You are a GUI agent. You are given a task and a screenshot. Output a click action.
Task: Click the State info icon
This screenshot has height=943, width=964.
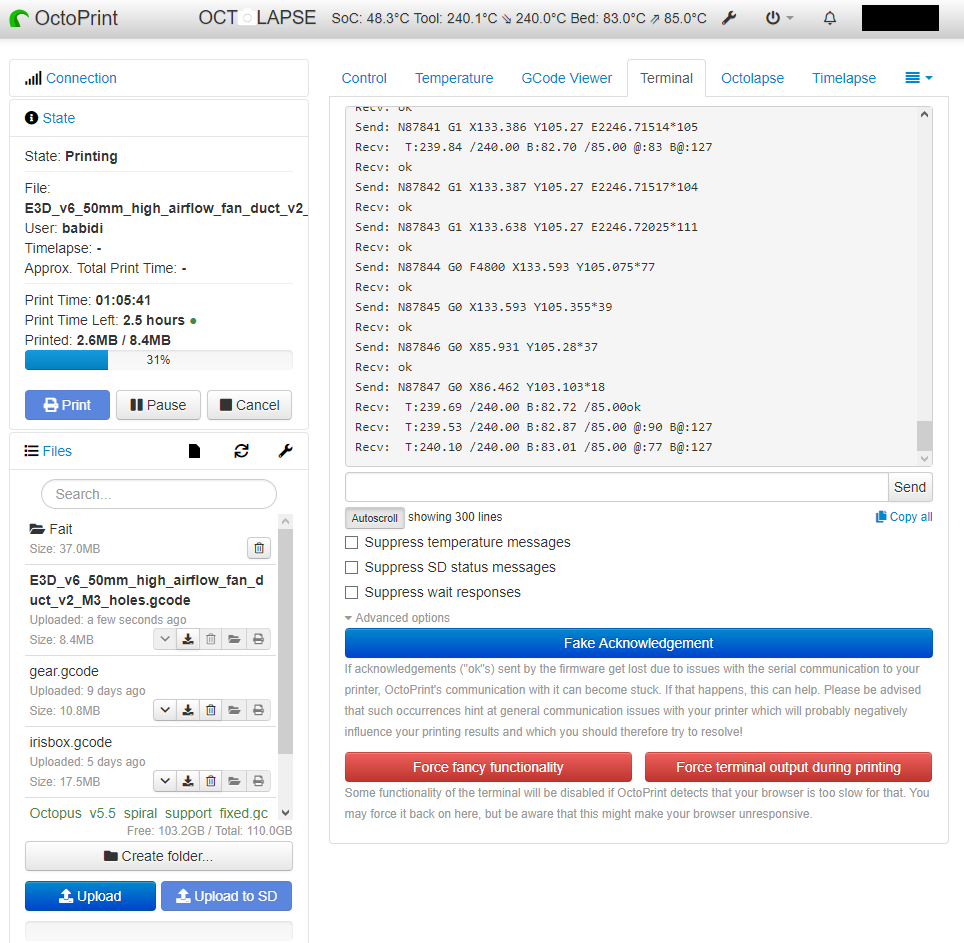[31, 117]
